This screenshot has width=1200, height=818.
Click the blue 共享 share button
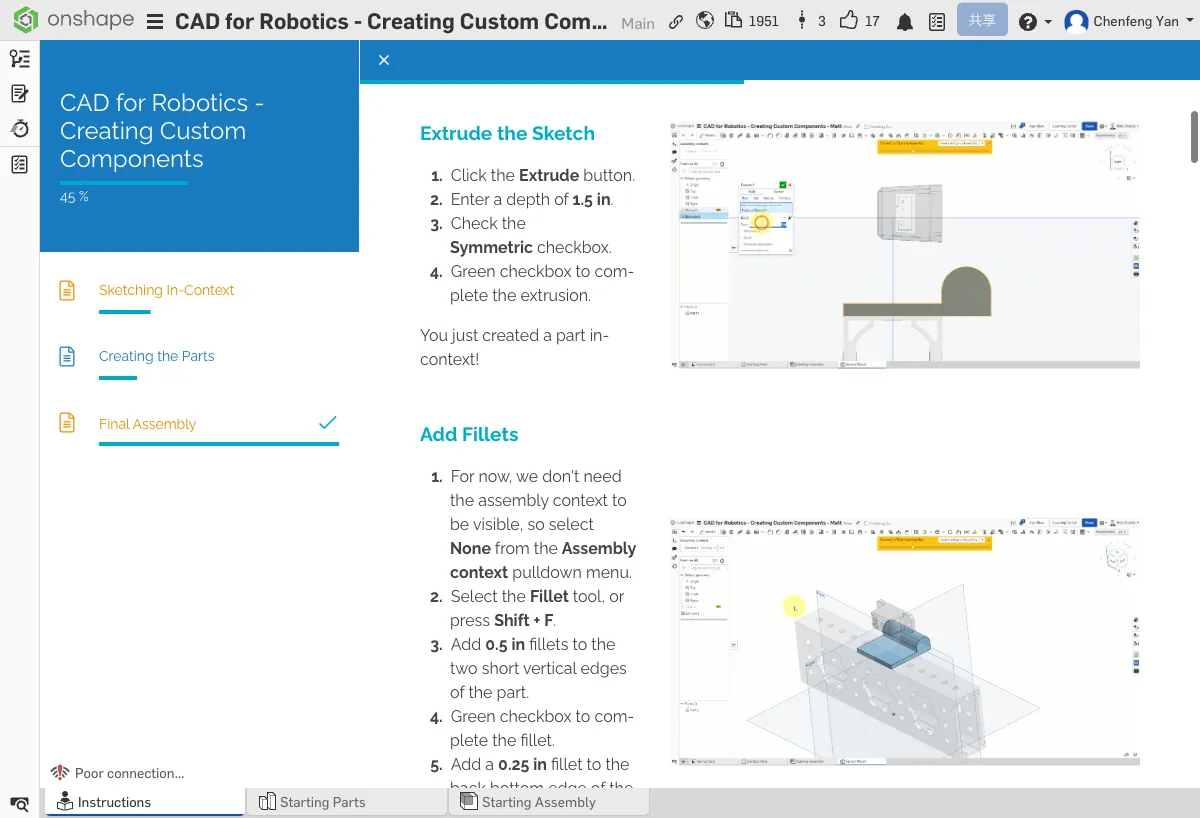coord(981,20)
